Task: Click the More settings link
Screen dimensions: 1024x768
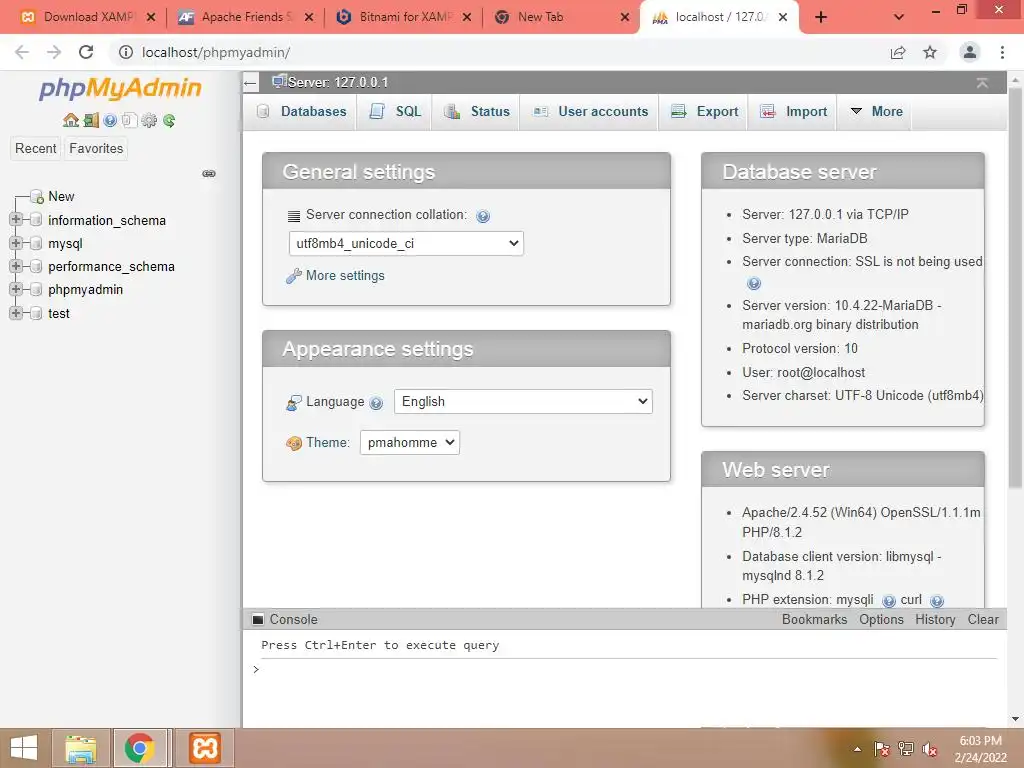Action: (x=345, y=276)
